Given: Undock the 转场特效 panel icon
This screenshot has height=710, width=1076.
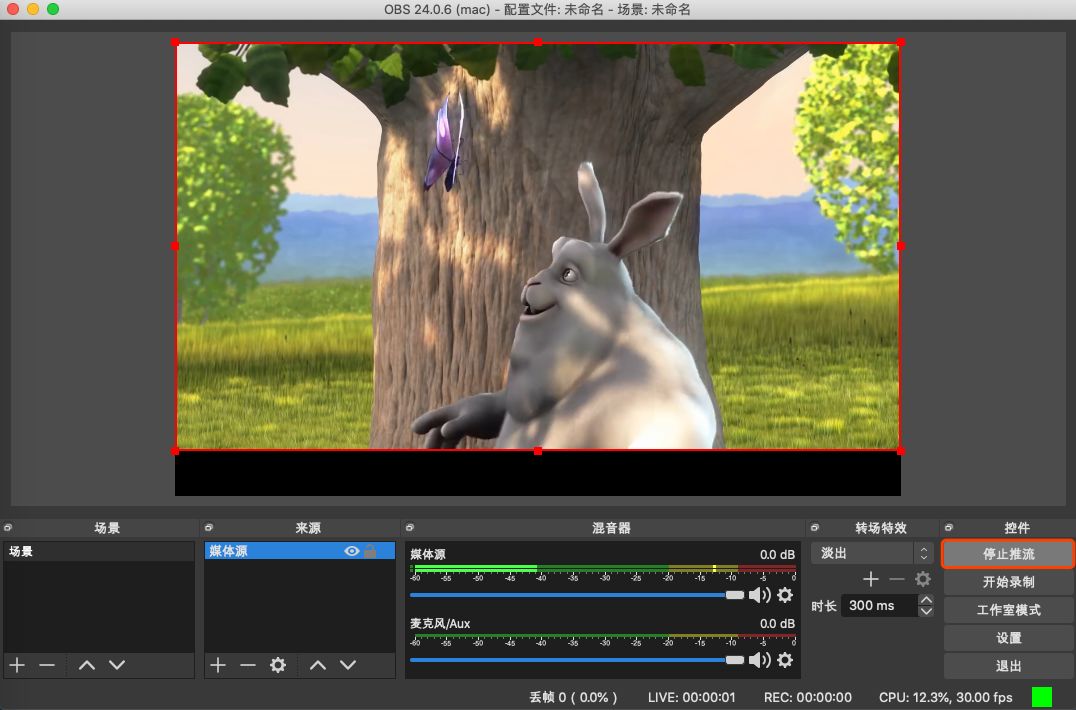Looking at the screenshot, I should click(815, 528).
